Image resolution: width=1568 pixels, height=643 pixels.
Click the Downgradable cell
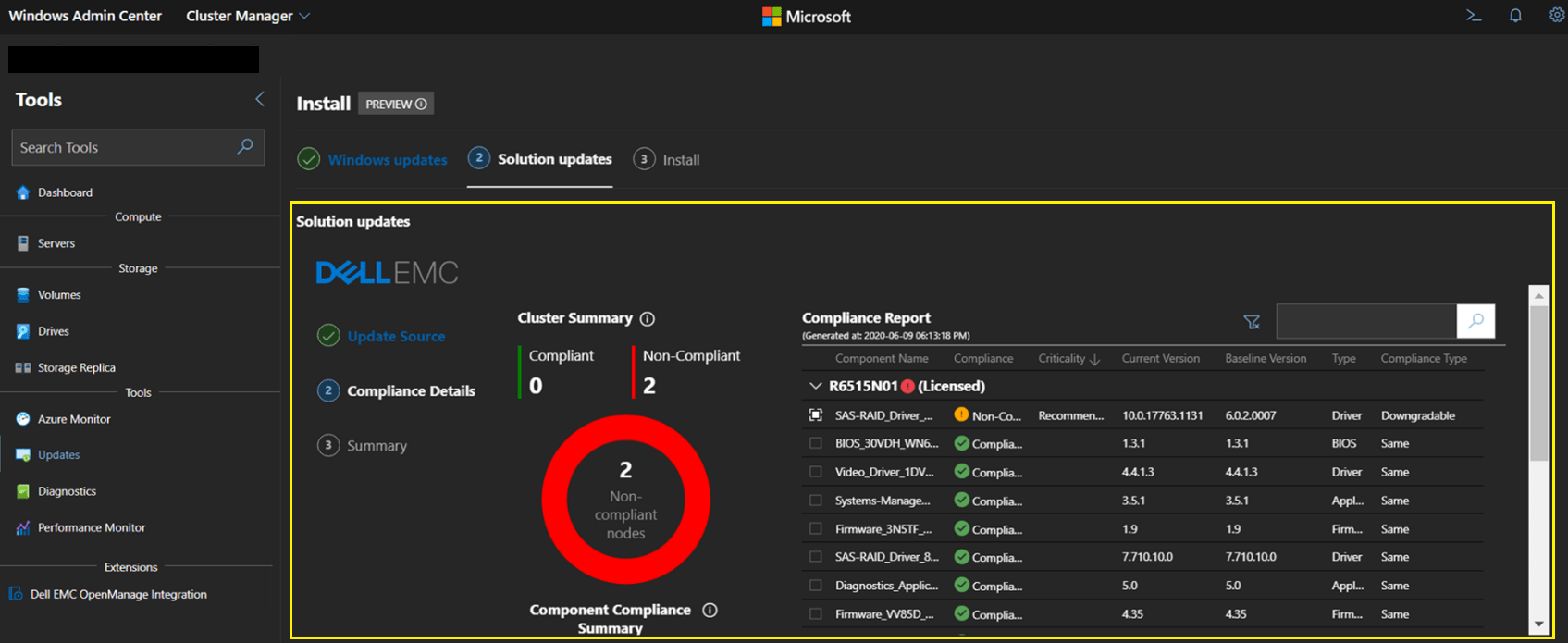click(1418, 415)
